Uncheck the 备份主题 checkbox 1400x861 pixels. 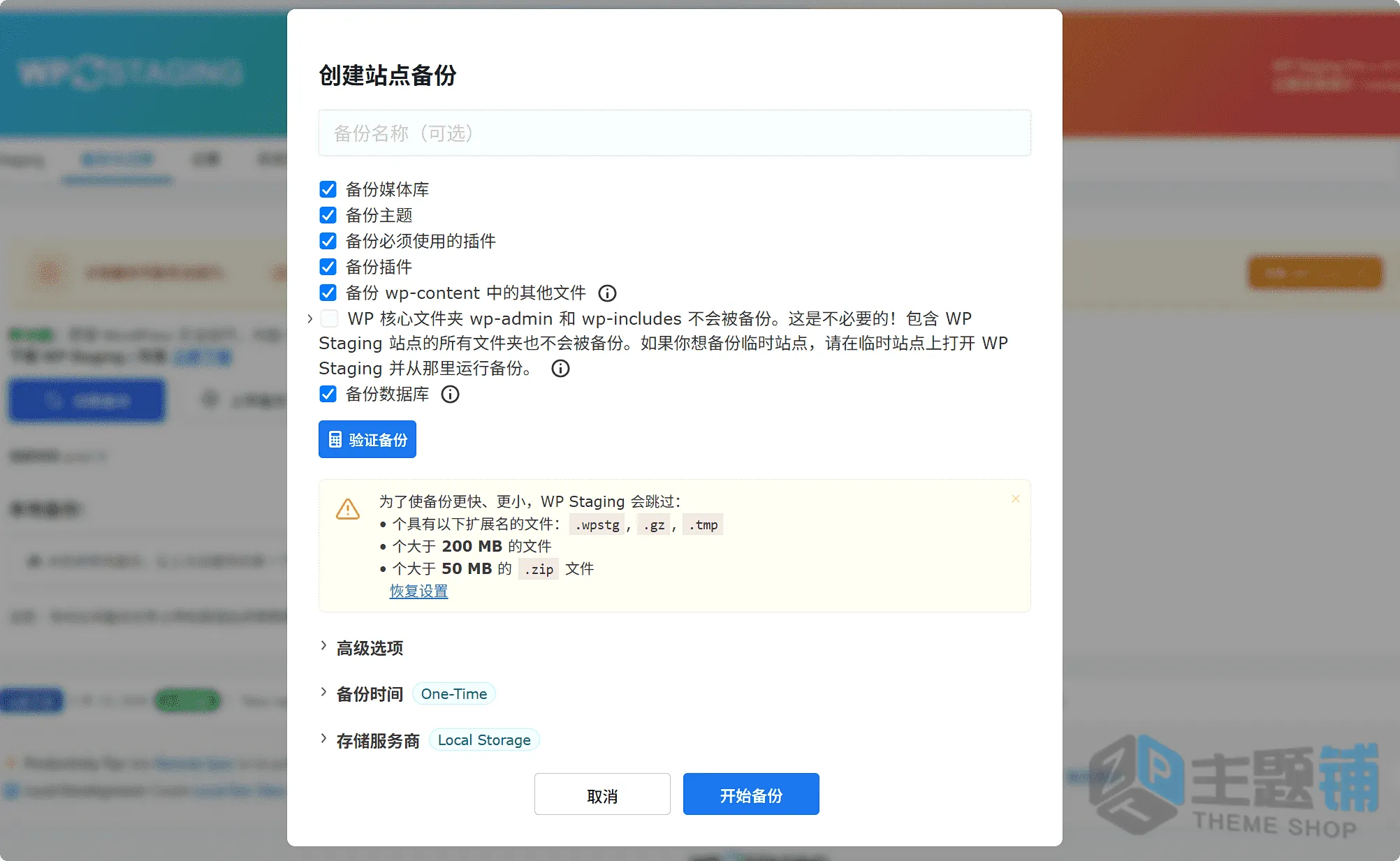tap(328, 215)
